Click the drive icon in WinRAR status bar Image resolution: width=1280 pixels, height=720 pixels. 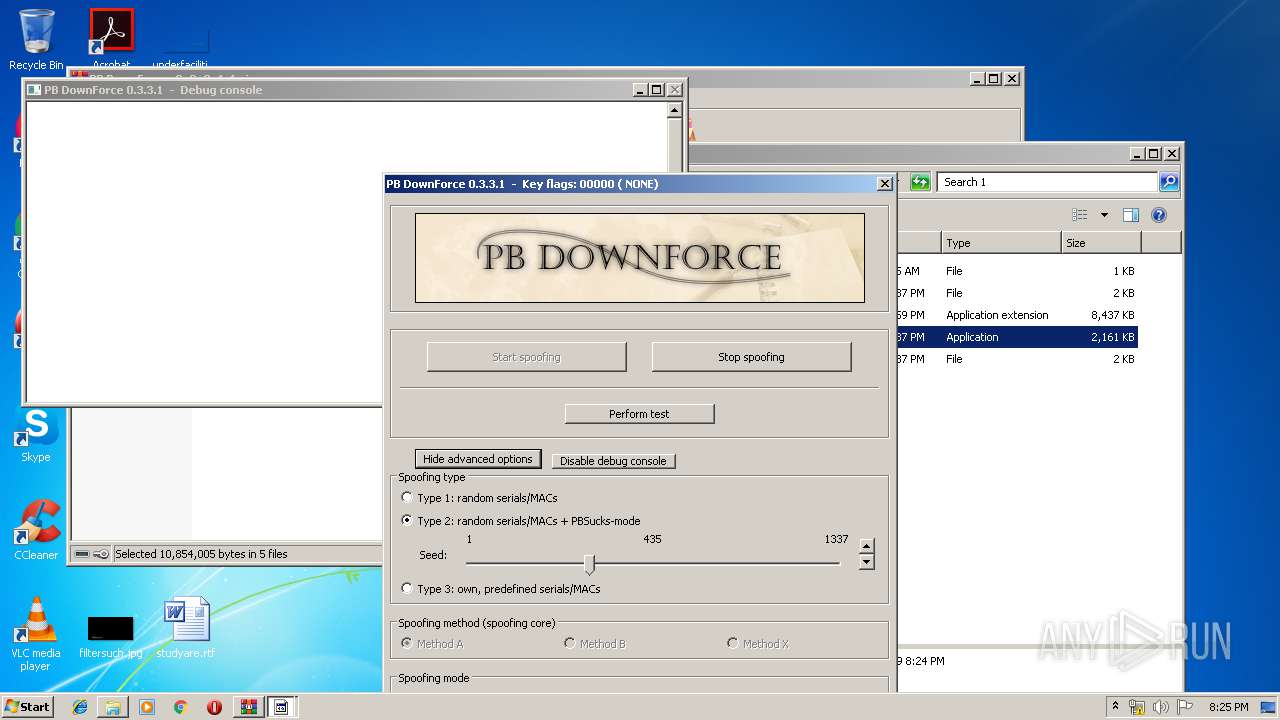click(x=82, y=554)
